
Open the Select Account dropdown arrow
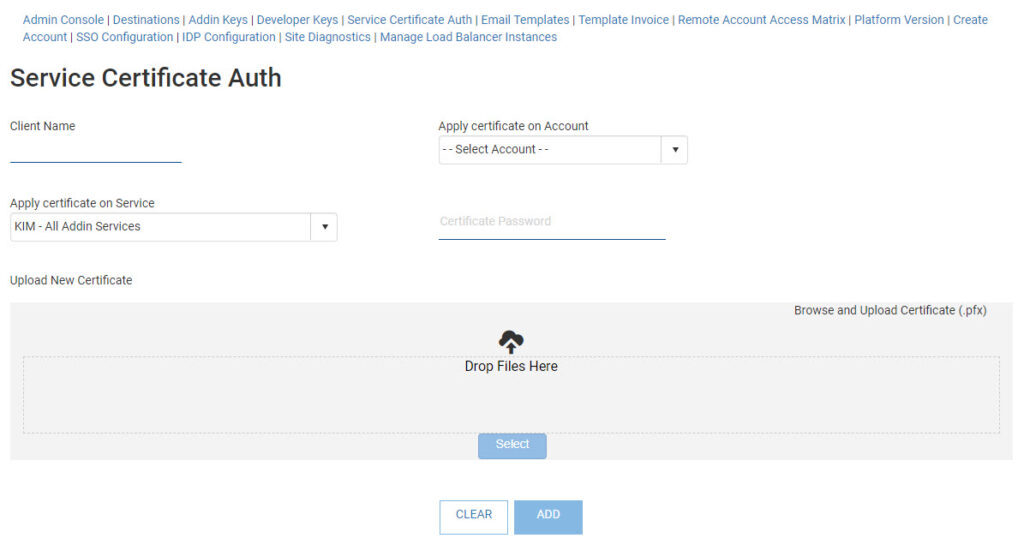(675, 150)
